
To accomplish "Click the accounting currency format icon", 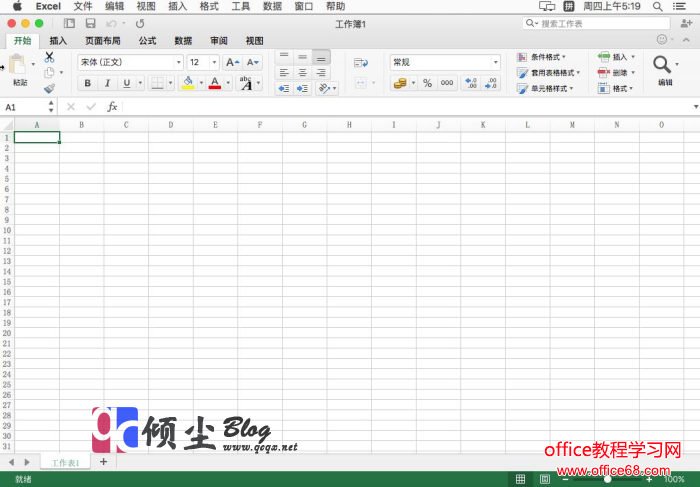I will (x=400, y=83).
